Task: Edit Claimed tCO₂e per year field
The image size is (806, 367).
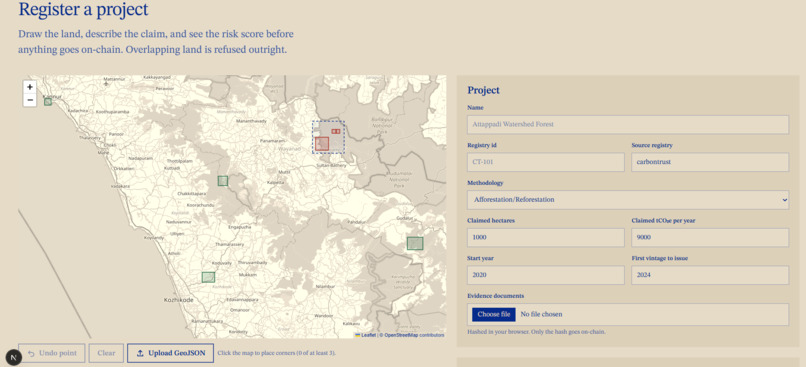Action: [x=710, y=237]
